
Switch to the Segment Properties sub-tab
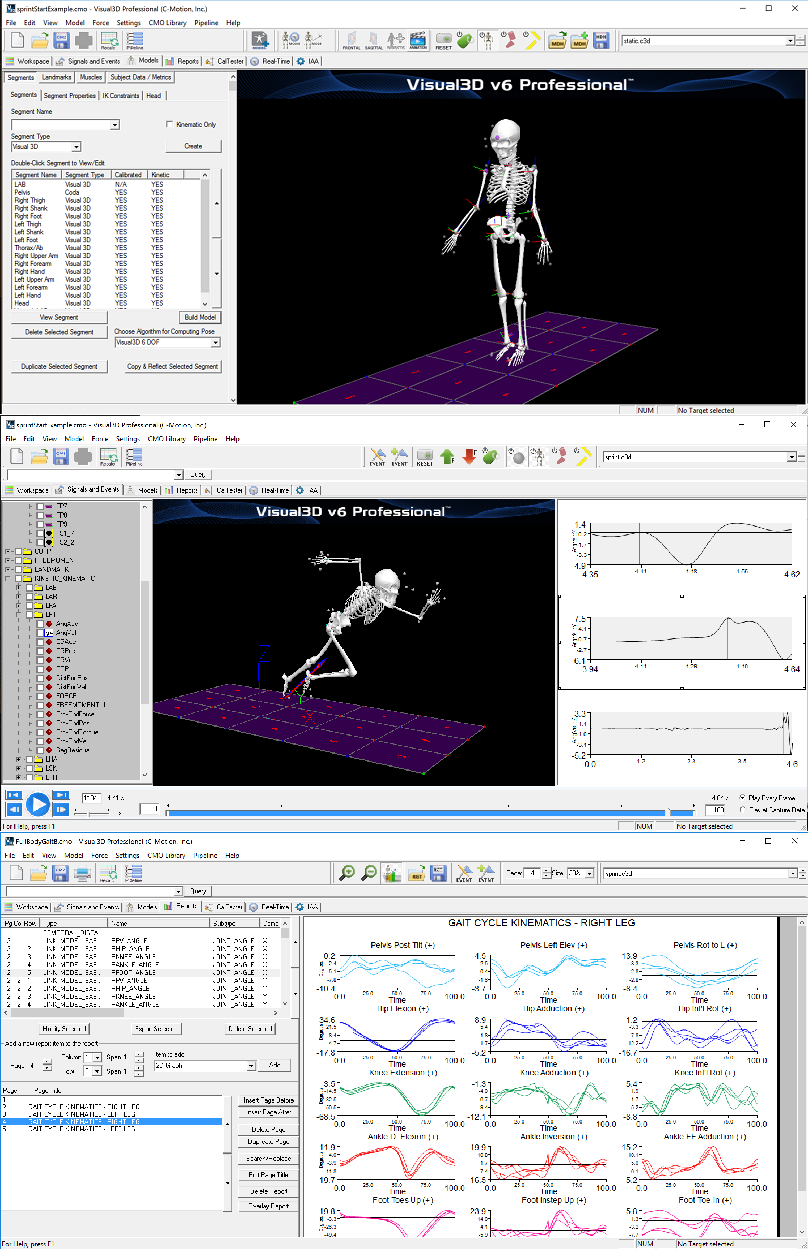(x=70, y=96)
